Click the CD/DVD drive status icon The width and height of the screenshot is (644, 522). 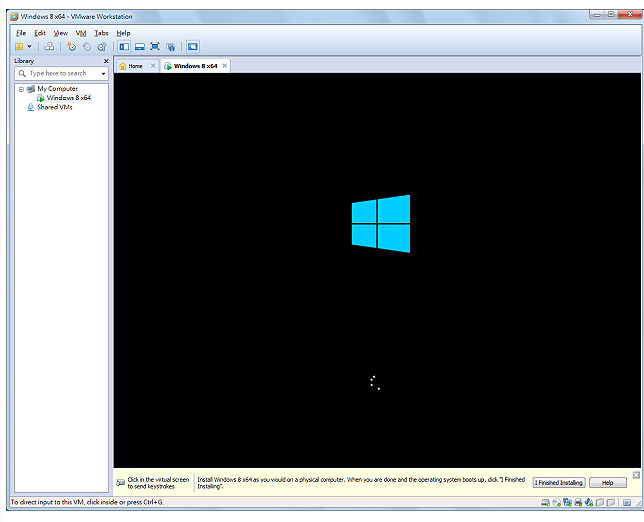click(x=557, y=503)
